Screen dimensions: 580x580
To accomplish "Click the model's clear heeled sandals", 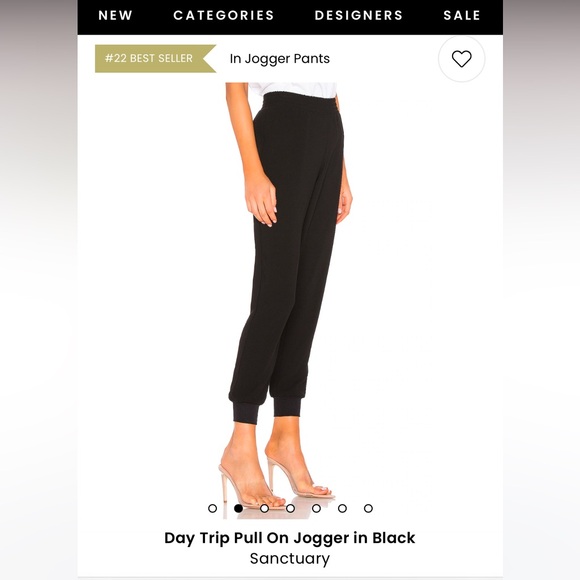I will click(x=276, y=483).
